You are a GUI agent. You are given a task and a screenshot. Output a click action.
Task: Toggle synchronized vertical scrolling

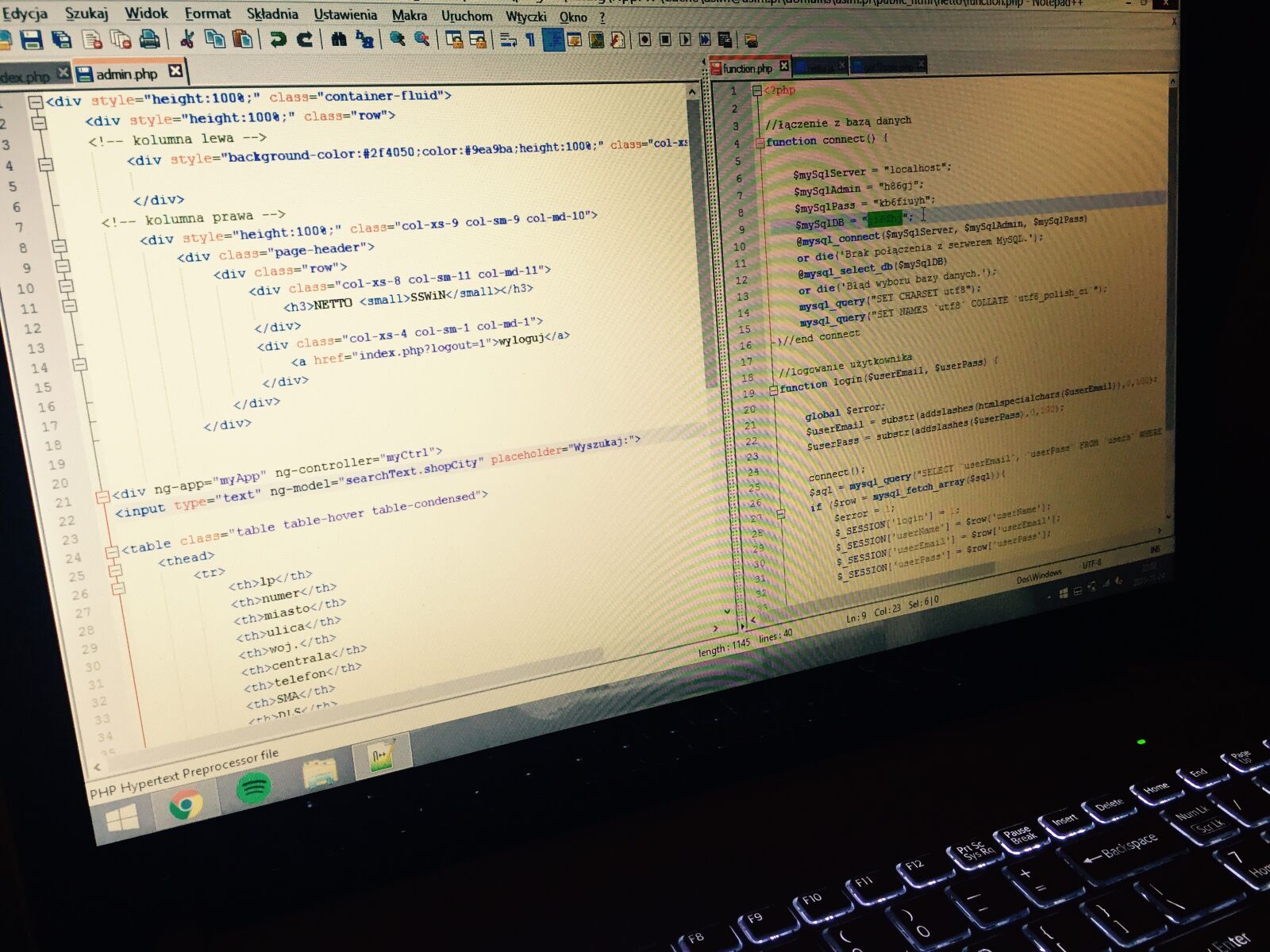pos(455,39)
